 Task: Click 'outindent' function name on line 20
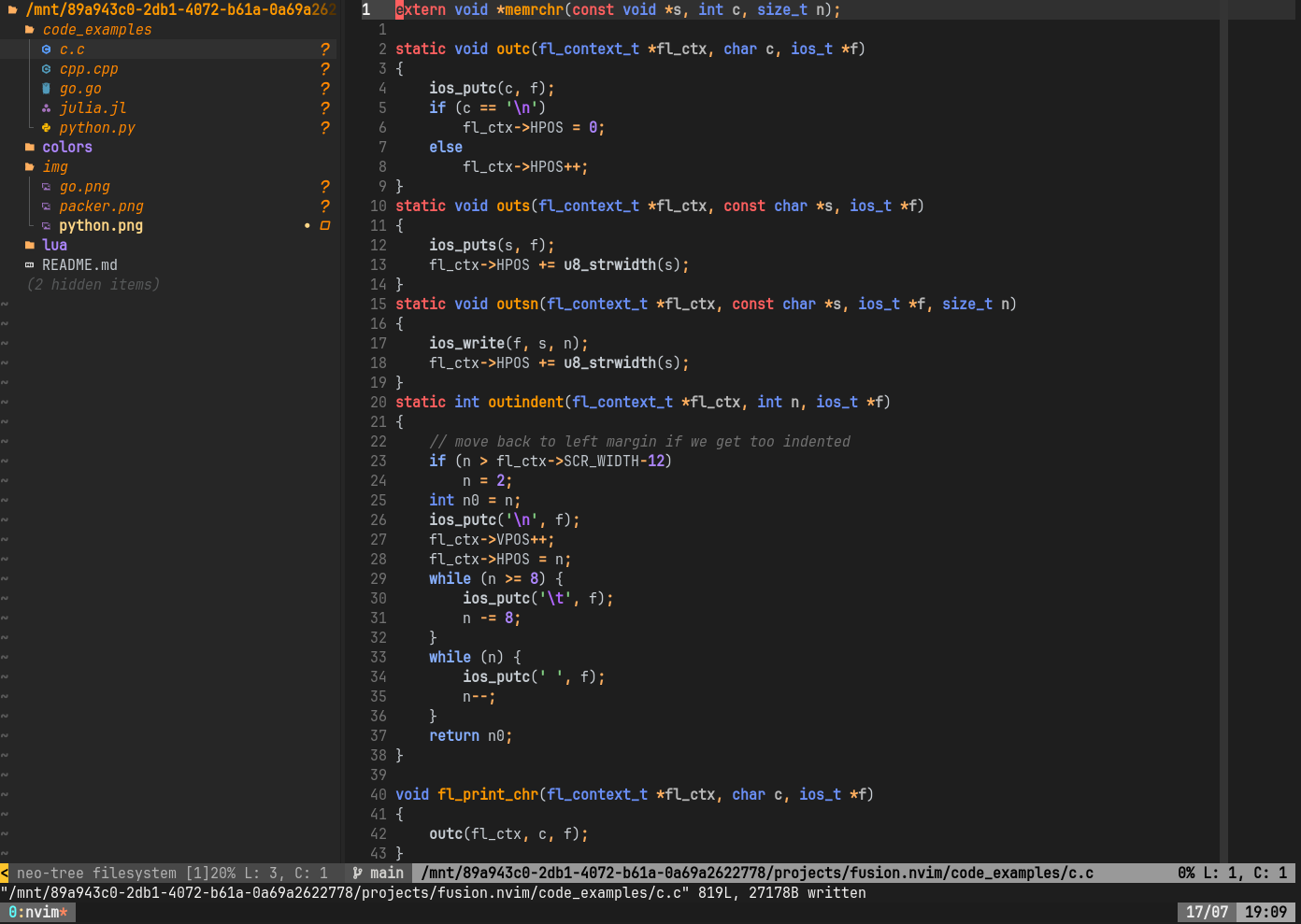click(x=526, y=402)
